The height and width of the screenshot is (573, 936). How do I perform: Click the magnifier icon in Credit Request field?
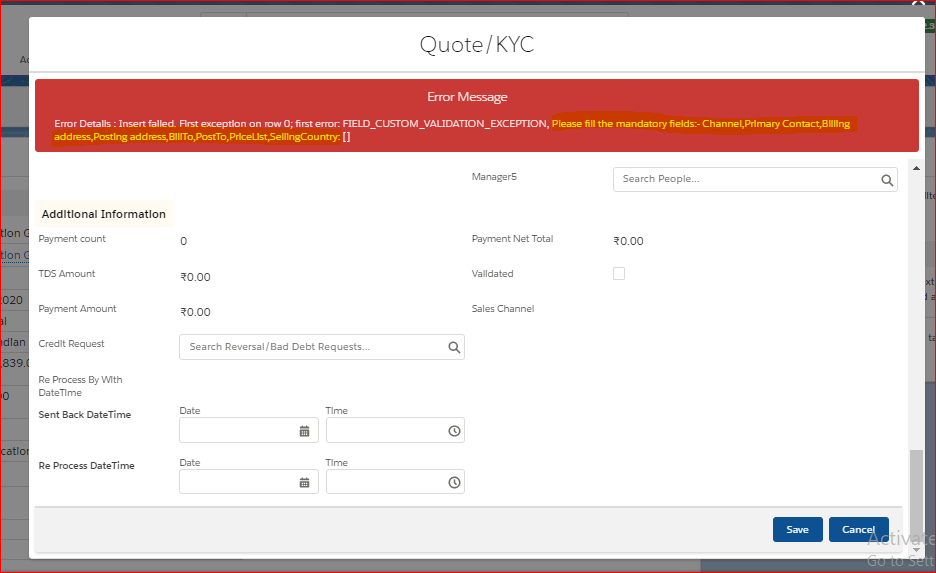pyautogui.click(x=454, y=347)
